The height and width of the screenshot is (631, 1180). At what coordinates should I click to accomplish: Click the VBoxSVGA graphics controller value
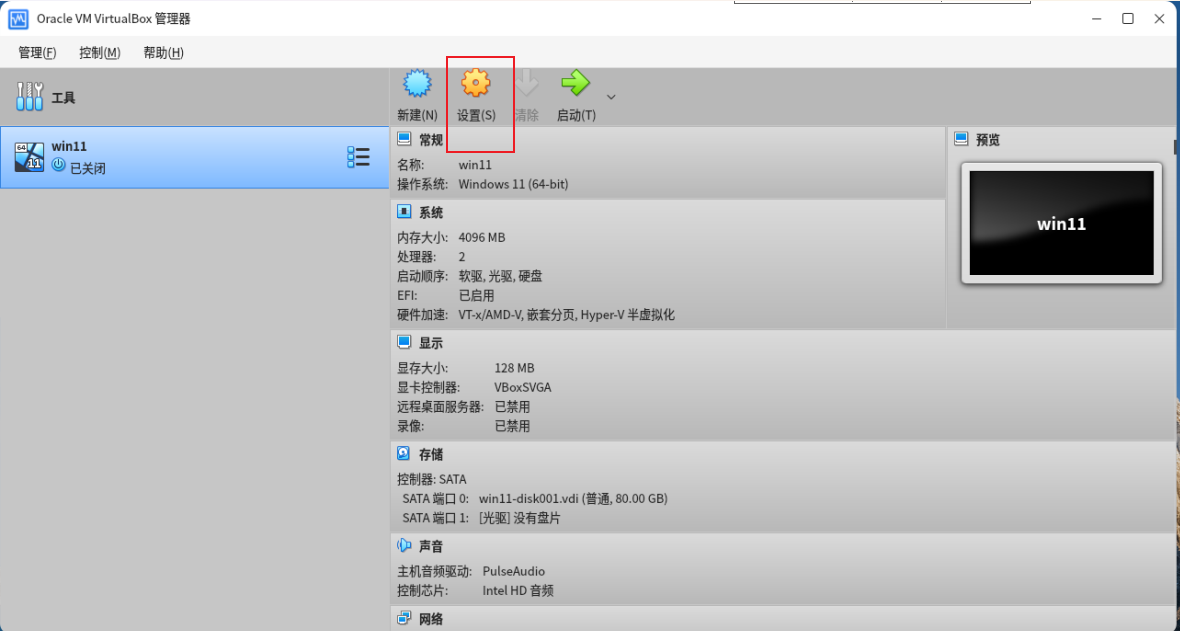(523, 387)
